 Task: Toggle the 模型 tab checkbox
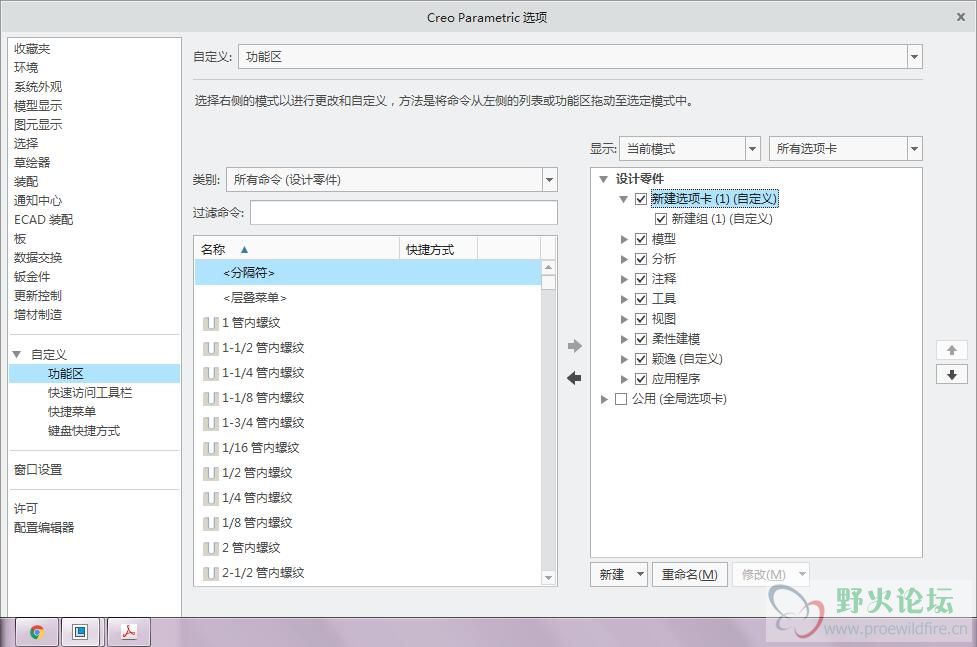tap(641, 239)
